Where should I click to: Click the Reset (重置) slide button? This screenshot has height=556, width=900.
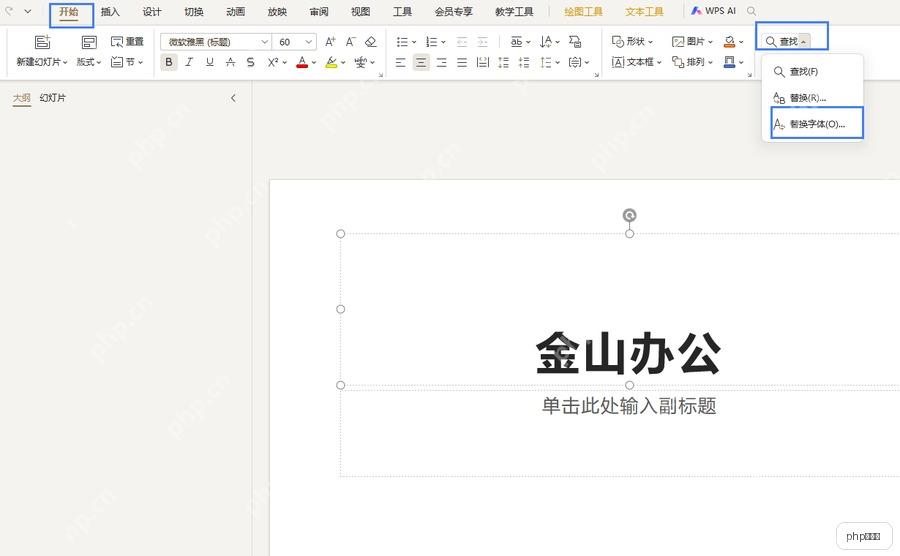(127, 42)
